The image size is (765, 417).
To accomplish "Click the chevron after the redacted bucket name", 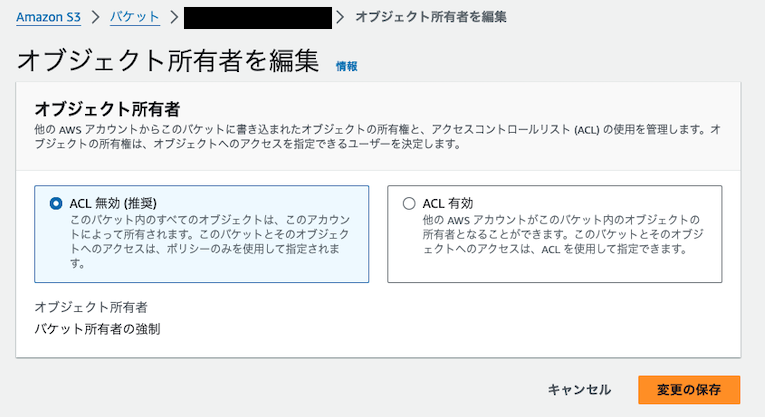I will point(340,18).
